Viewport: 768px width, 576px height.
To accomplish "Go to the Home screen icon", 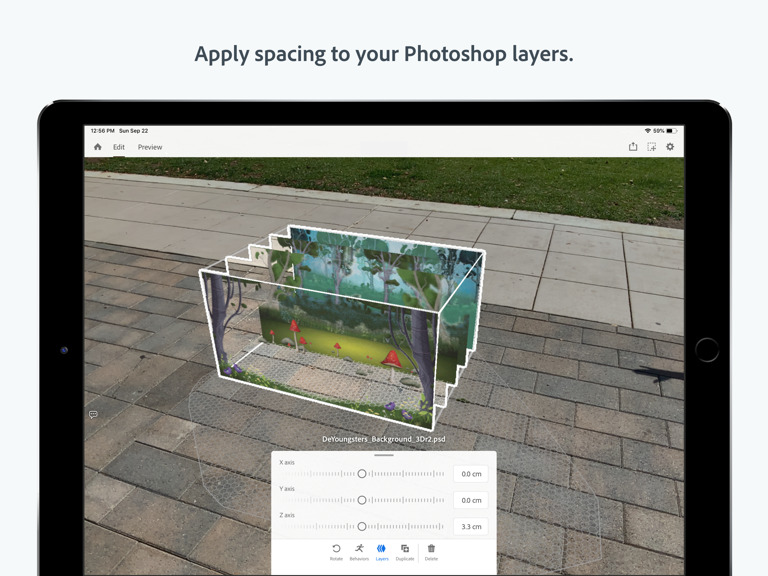I will tap(98, 147).
